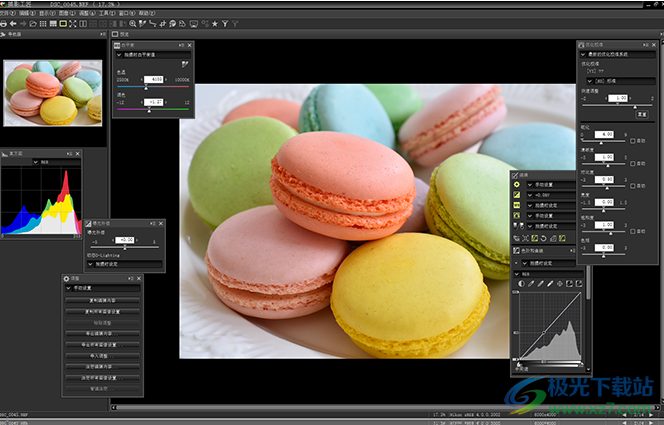Click the first copy button in Adjust panel
This screenshot has height=425, width=664.
click(102, 301)
